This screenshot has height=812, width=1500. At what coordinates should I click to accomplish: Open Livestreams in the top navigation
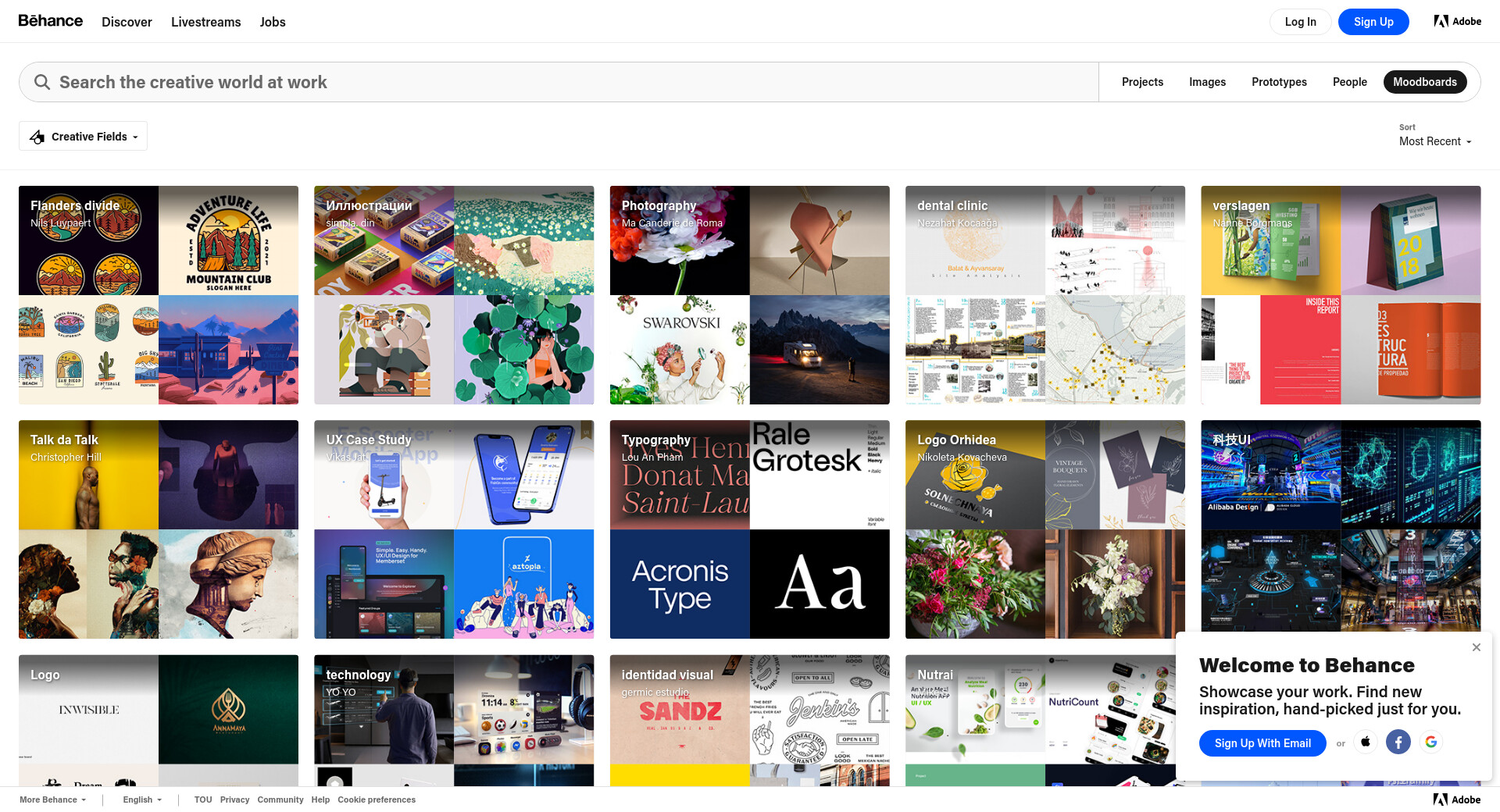[x=205, y=22]
